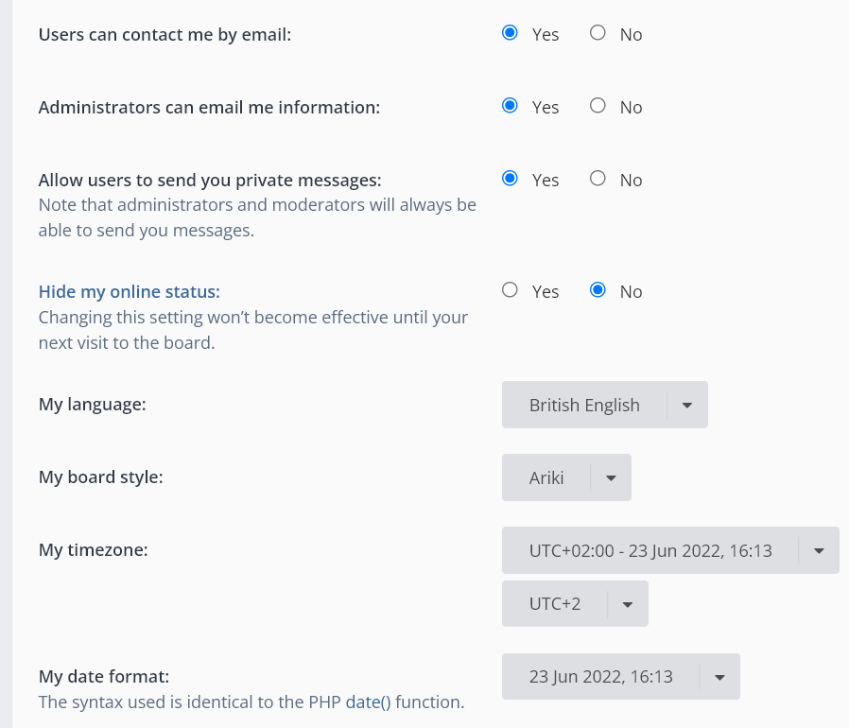
Task: Choose No for administrators emailing me information
Action: click(x=597, y=106)
